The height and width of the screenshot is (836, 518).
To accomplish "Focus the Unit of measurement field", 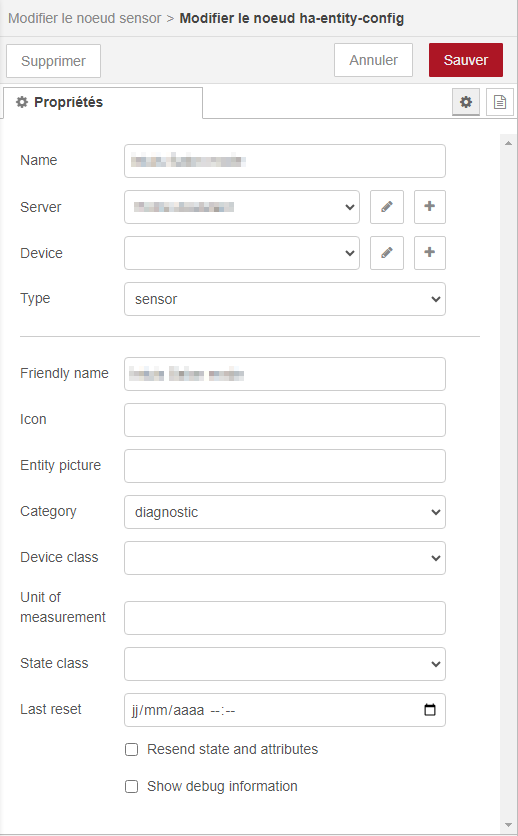I will [285, 618].
